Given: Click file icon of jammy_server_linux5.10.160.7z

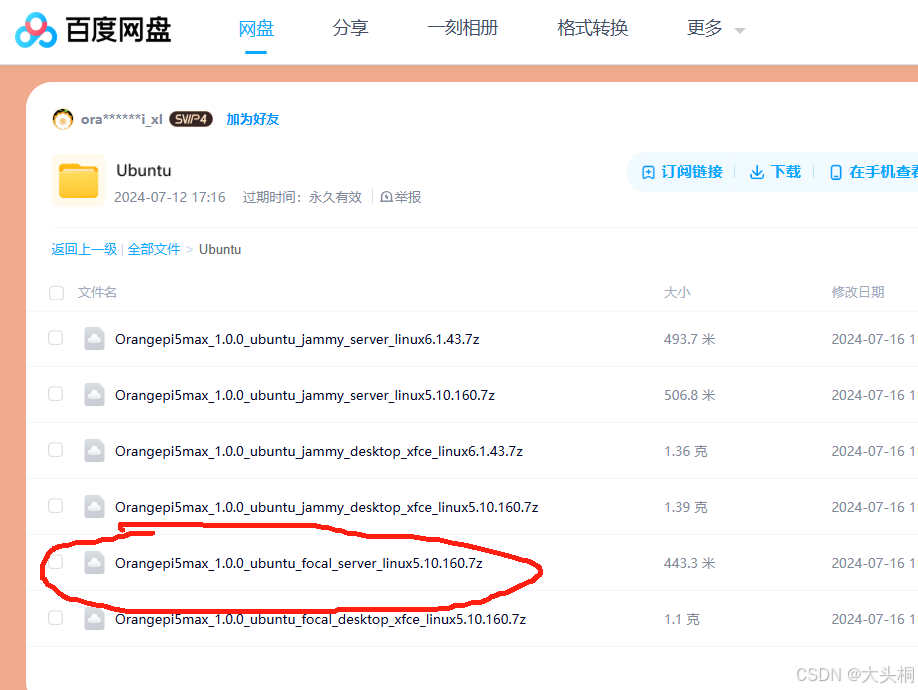Looking at the screenshot, I should point(94,394).
